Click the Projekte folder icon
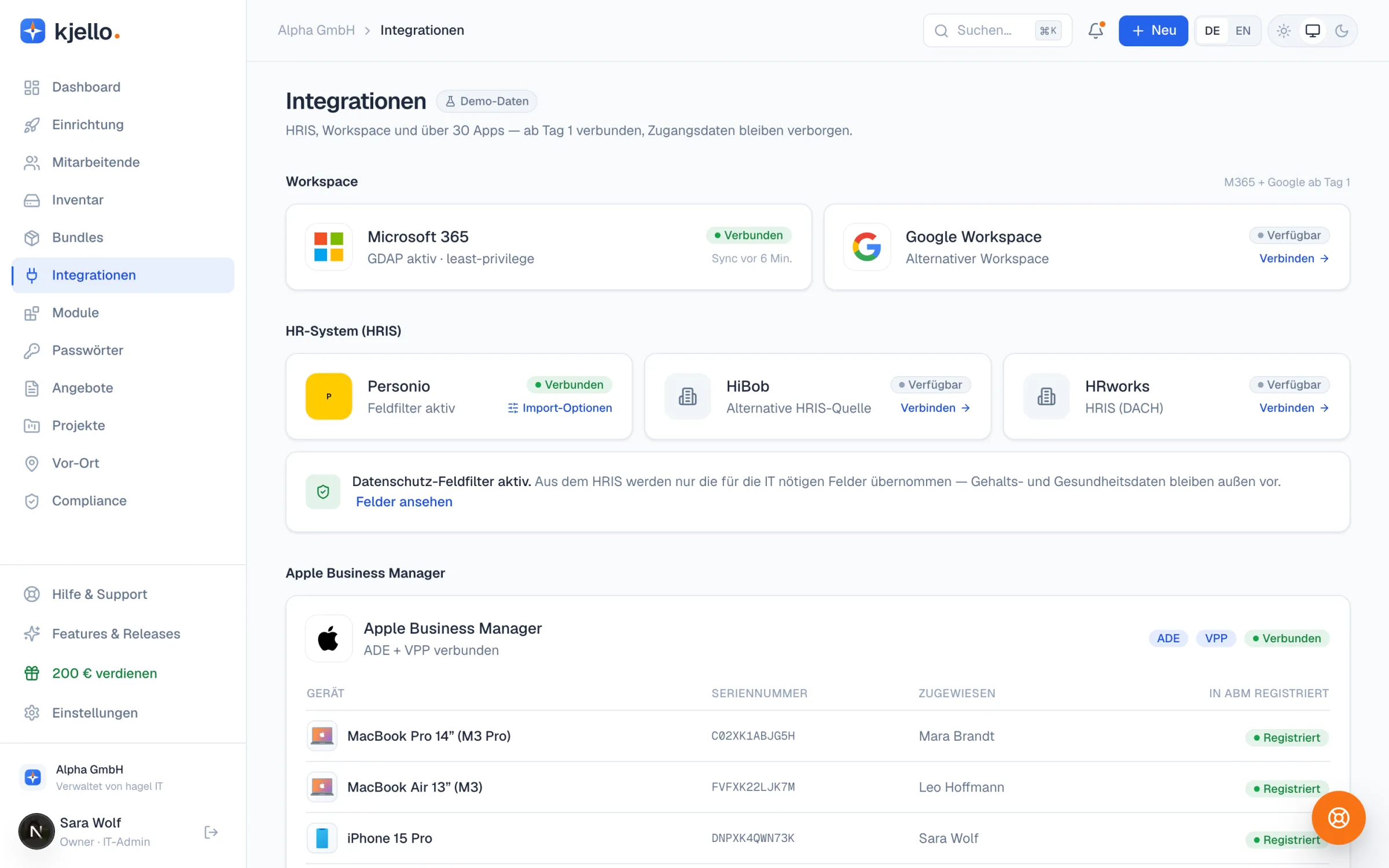 pos(32,426)
